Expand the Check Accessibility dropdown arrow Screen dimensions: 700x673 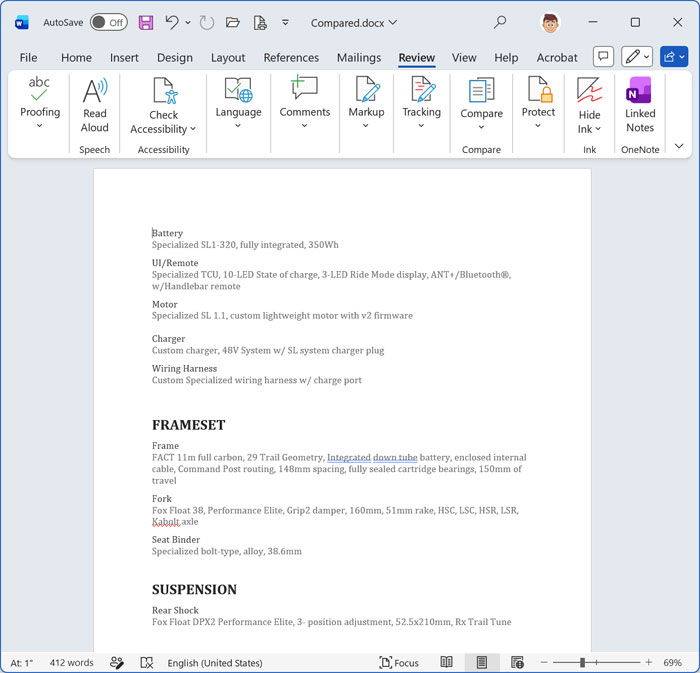pos(193,129)
